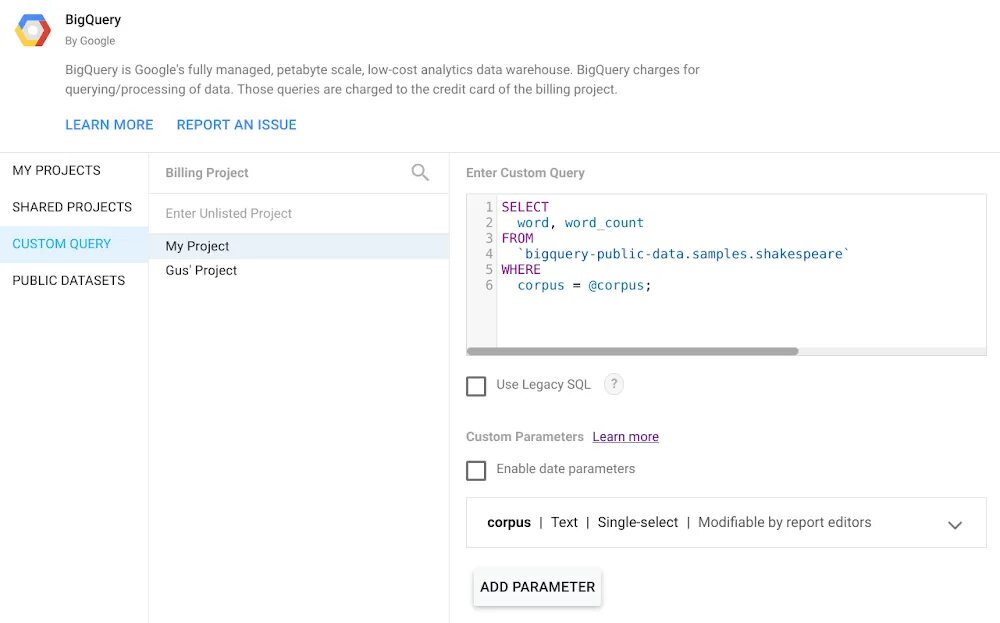Select the CUSTOM QUERY tab
1000x623 pixels.
pyautogui.click(x=62, y=244)
